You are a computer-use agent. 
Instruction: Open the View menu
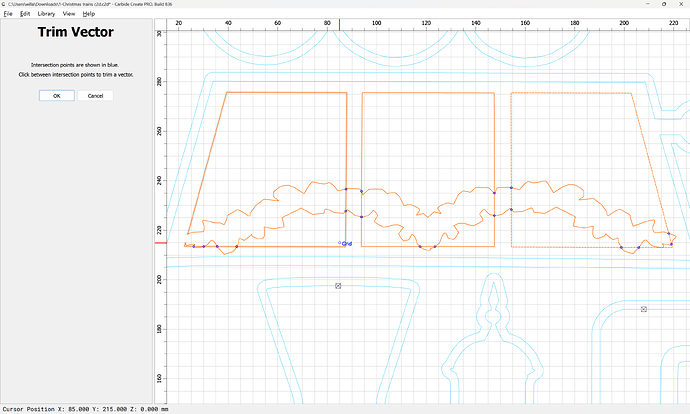coord(69,14)
